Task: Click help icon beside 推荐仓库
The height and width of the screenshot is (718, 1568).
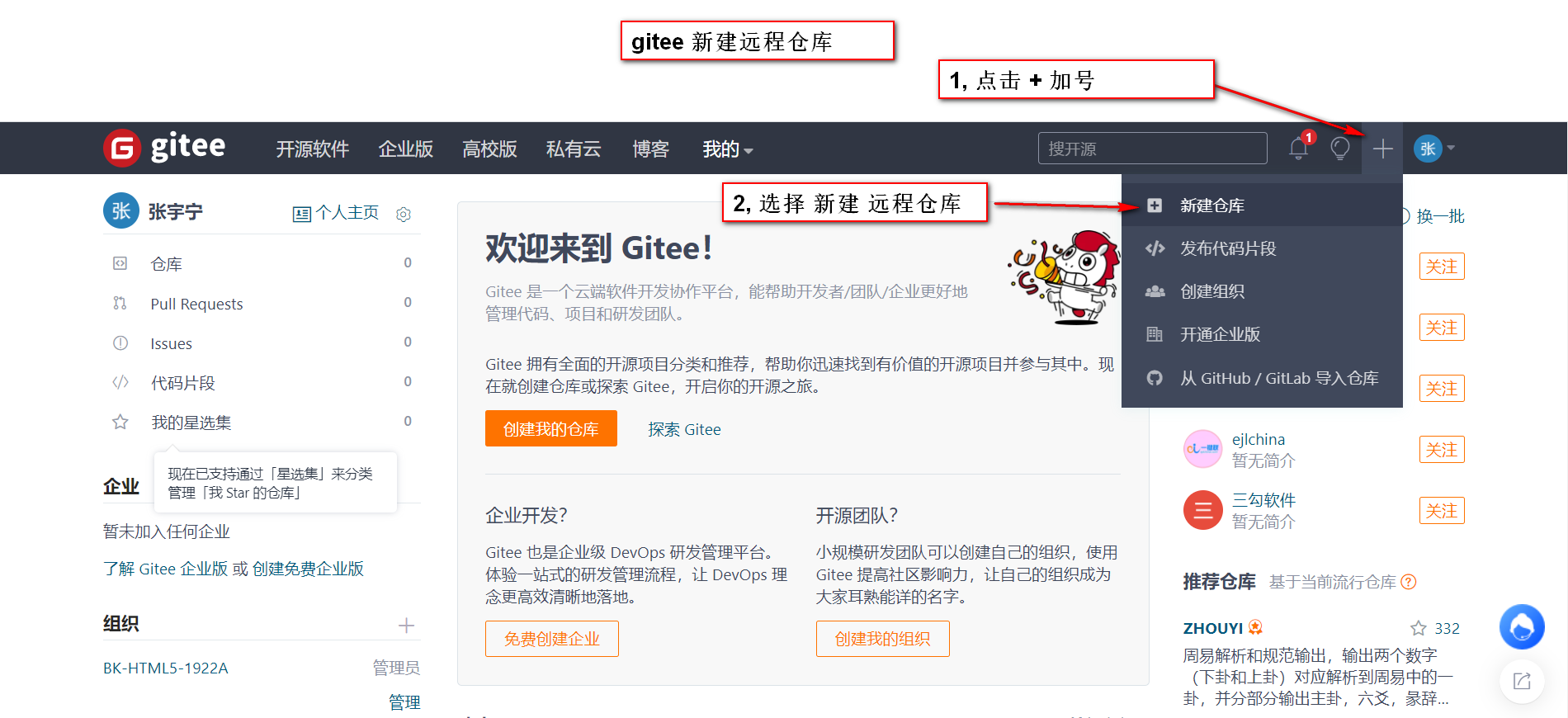Action: click(1409, 582)
